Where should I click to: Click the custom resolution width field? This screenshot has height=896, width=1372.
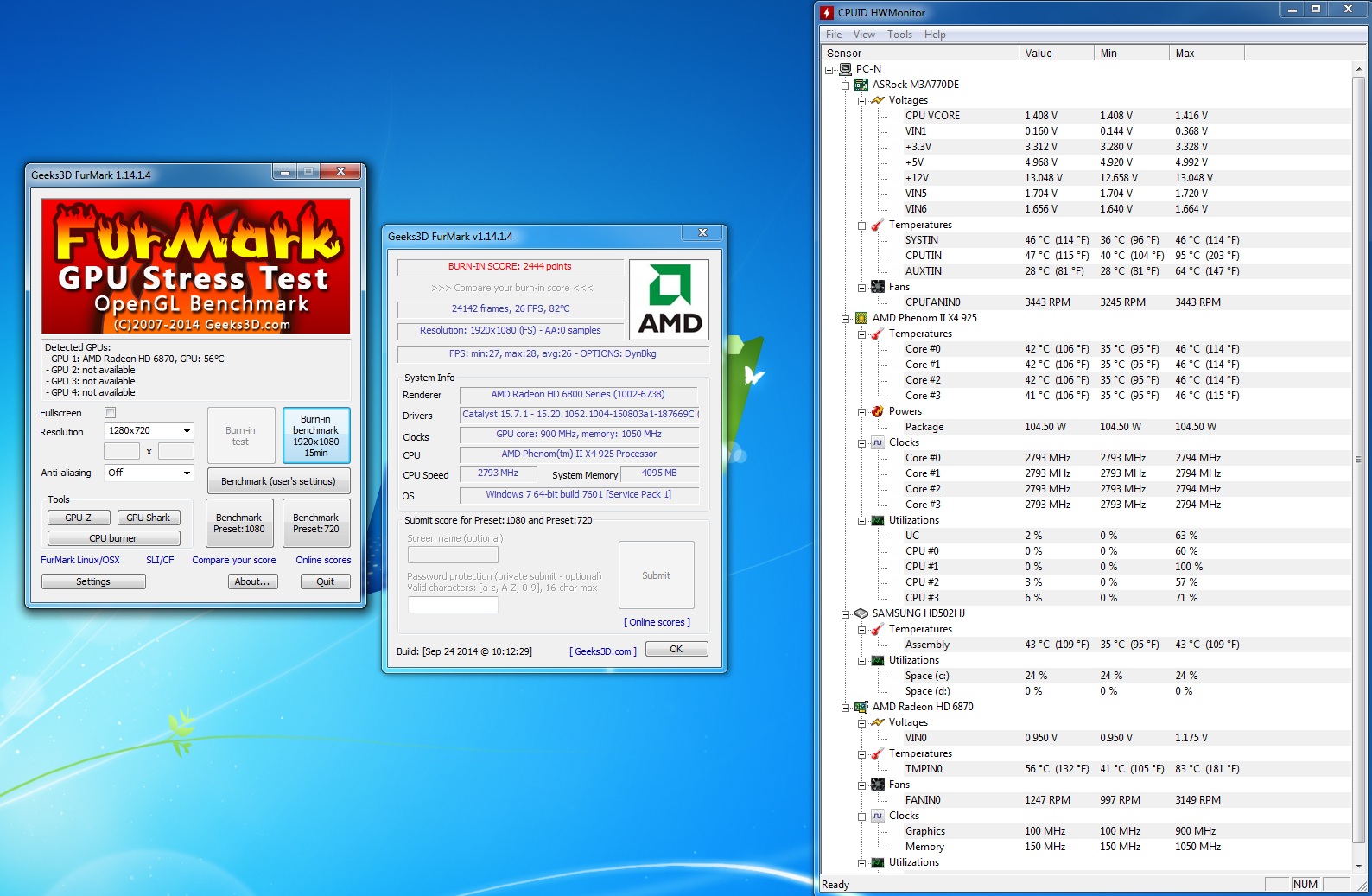click(x=122, y=451)
